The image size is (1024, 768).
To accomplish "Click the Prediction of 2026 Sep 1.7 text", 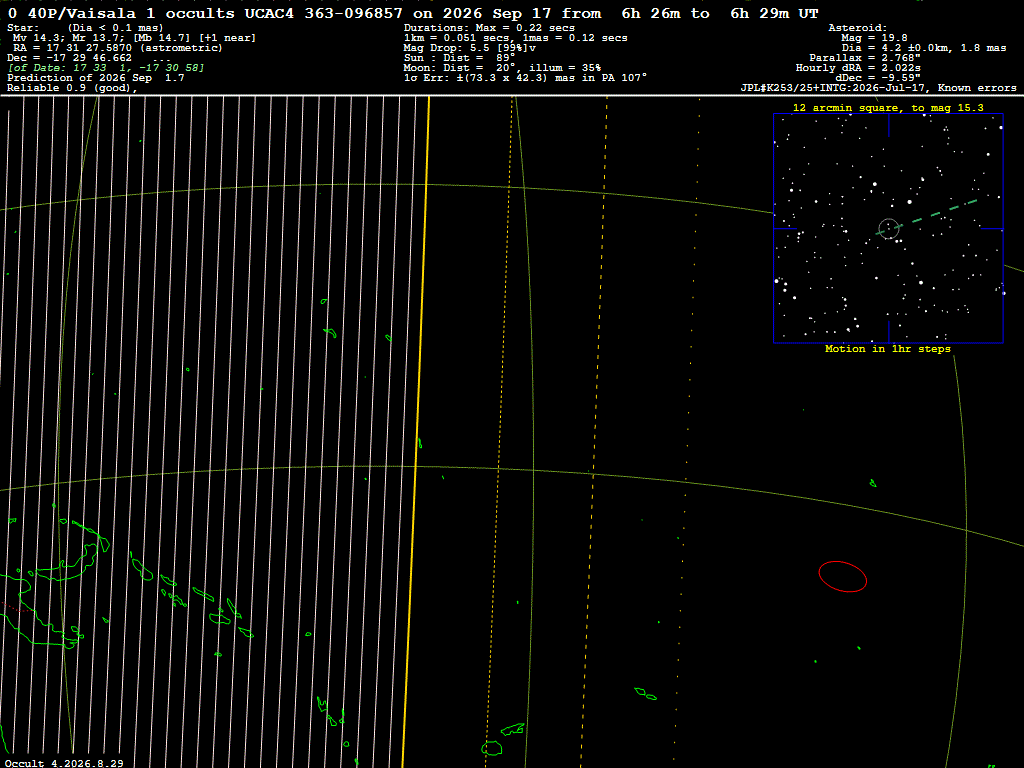I will pos(95,78).
